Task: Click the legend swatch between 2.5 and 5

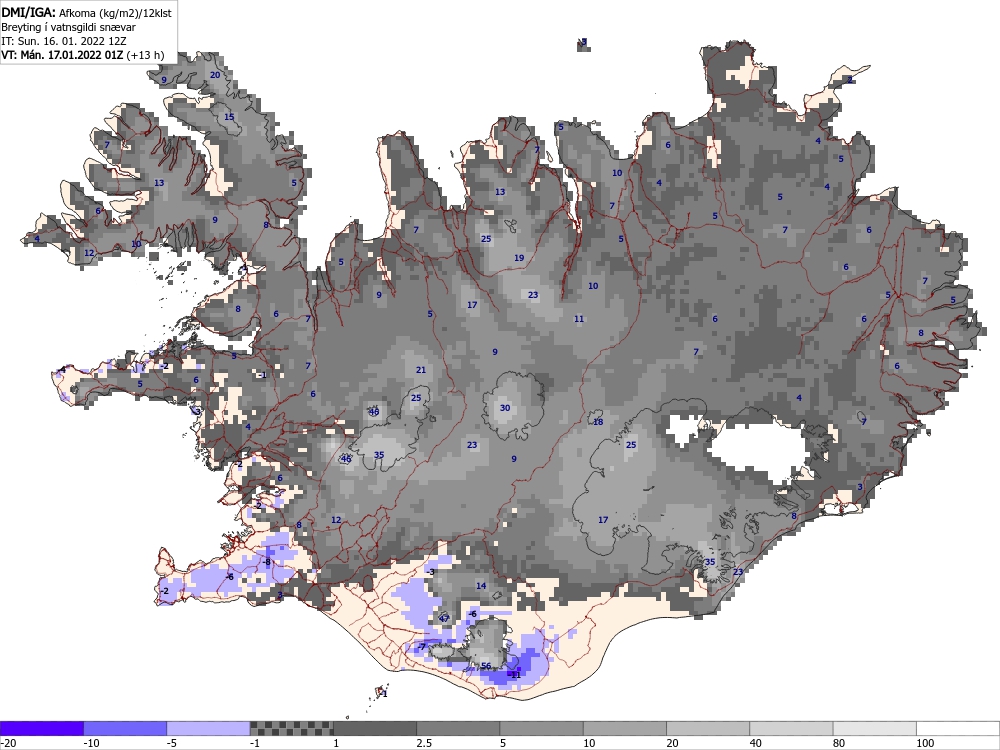Action: pyautogui.click(x=458, y=728)
